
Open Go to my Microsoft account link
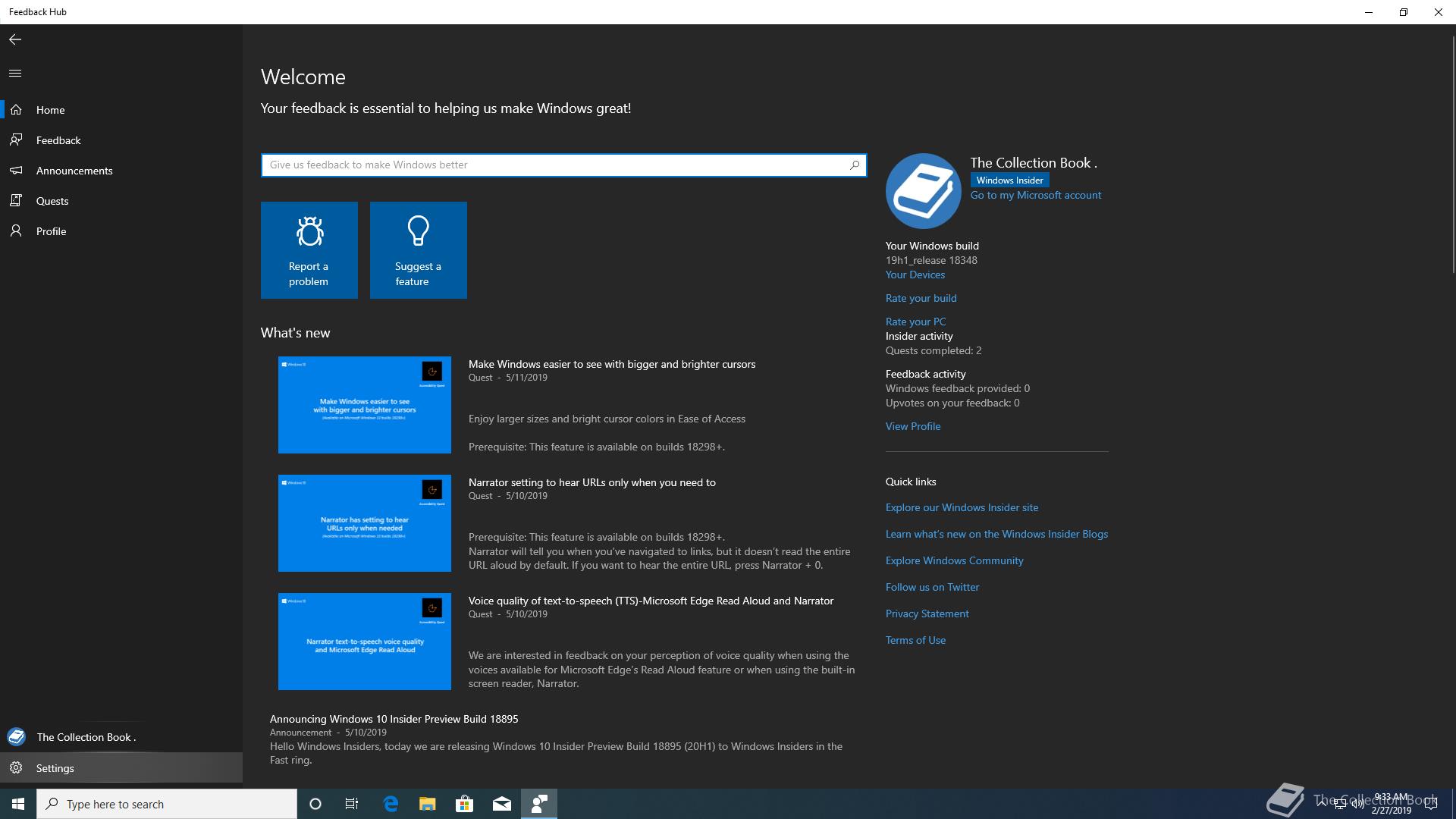click(x=1036, y=195)
